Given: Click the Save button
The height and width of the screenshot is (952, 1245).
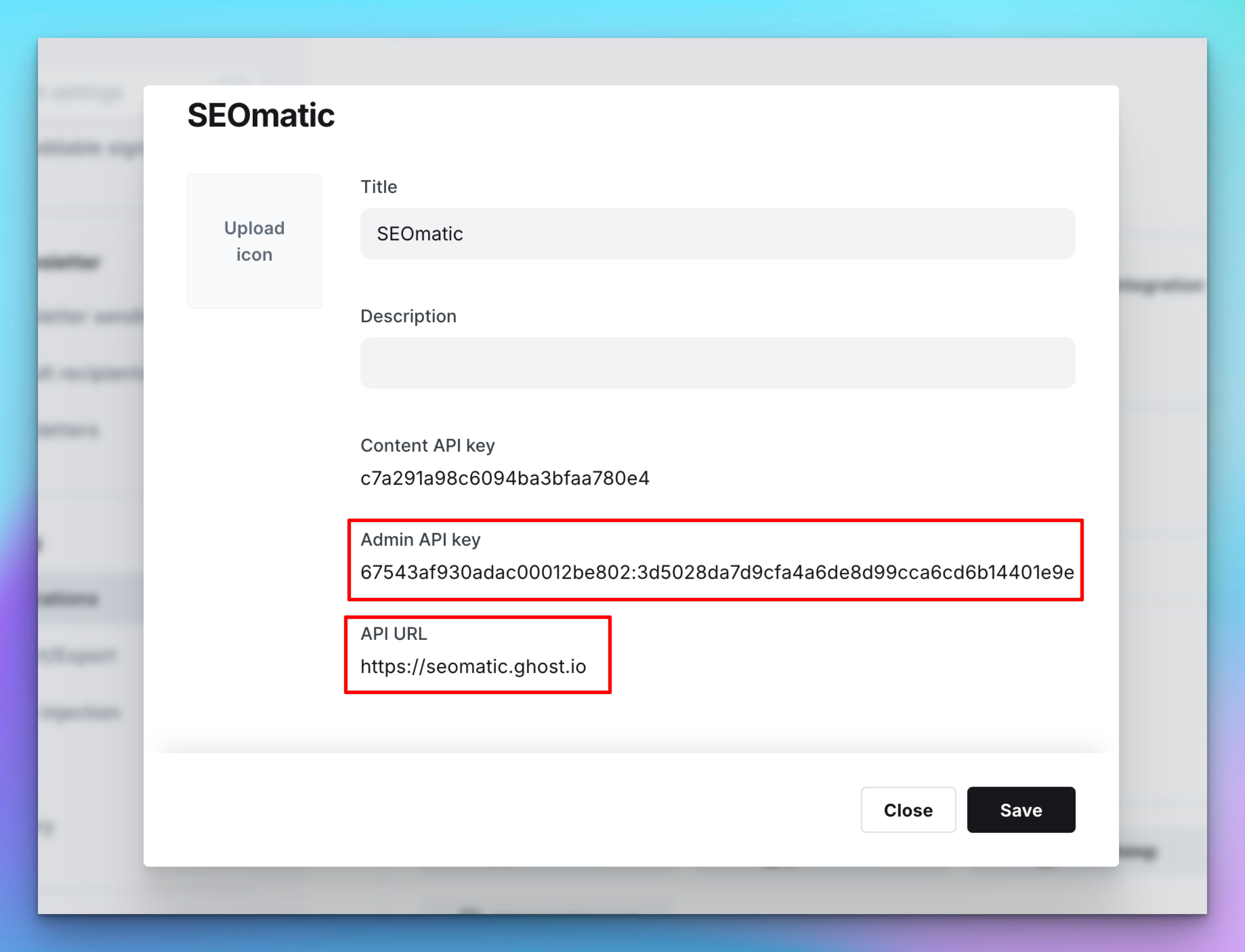Looking at the screenshot, I should (1020, 810).
